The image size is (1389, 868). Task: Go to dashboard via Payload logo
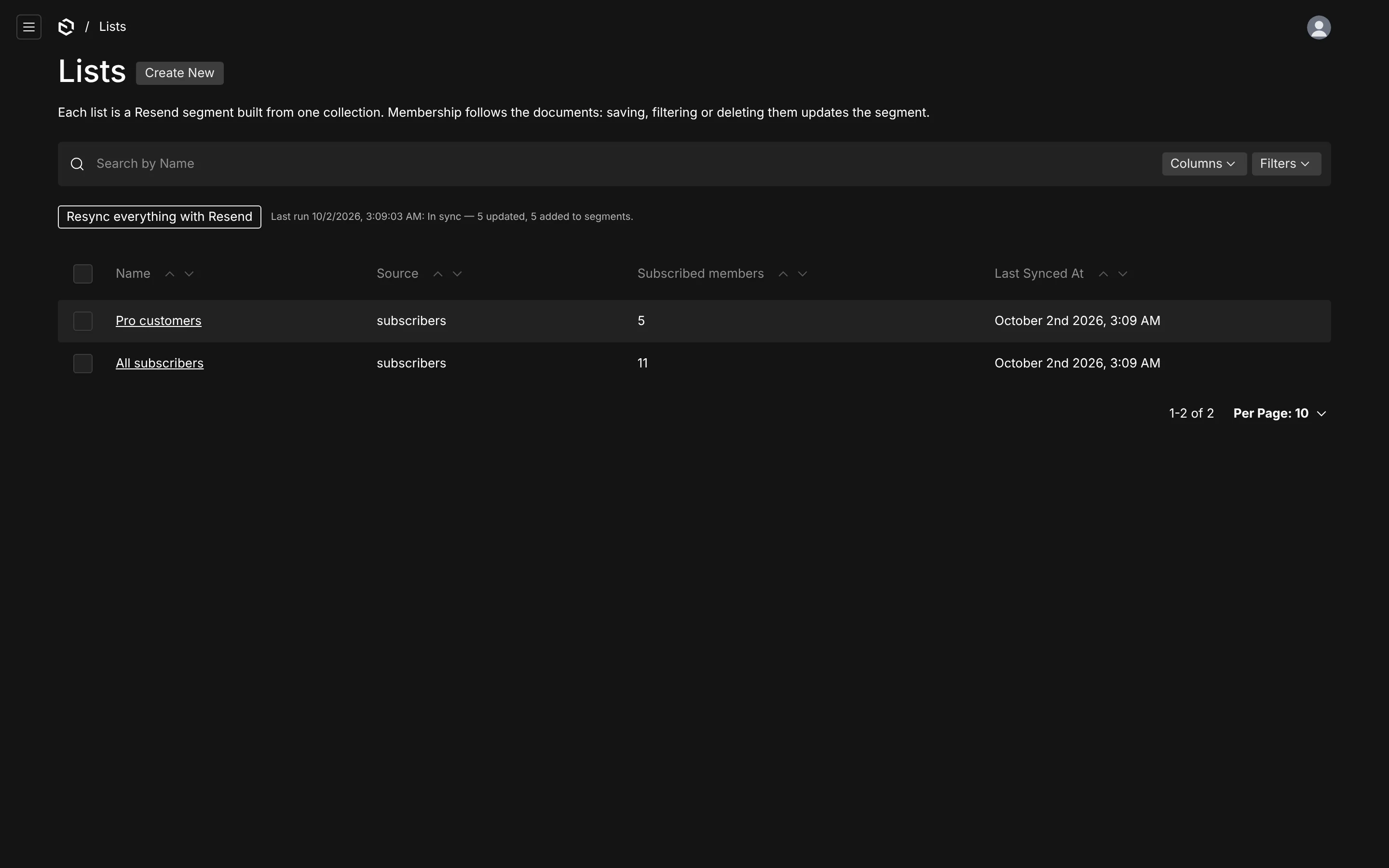[x=67, y=27]
